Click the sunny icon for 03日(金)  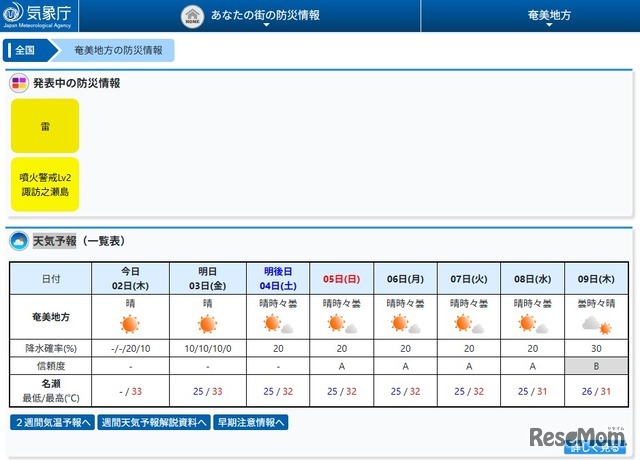207,324
